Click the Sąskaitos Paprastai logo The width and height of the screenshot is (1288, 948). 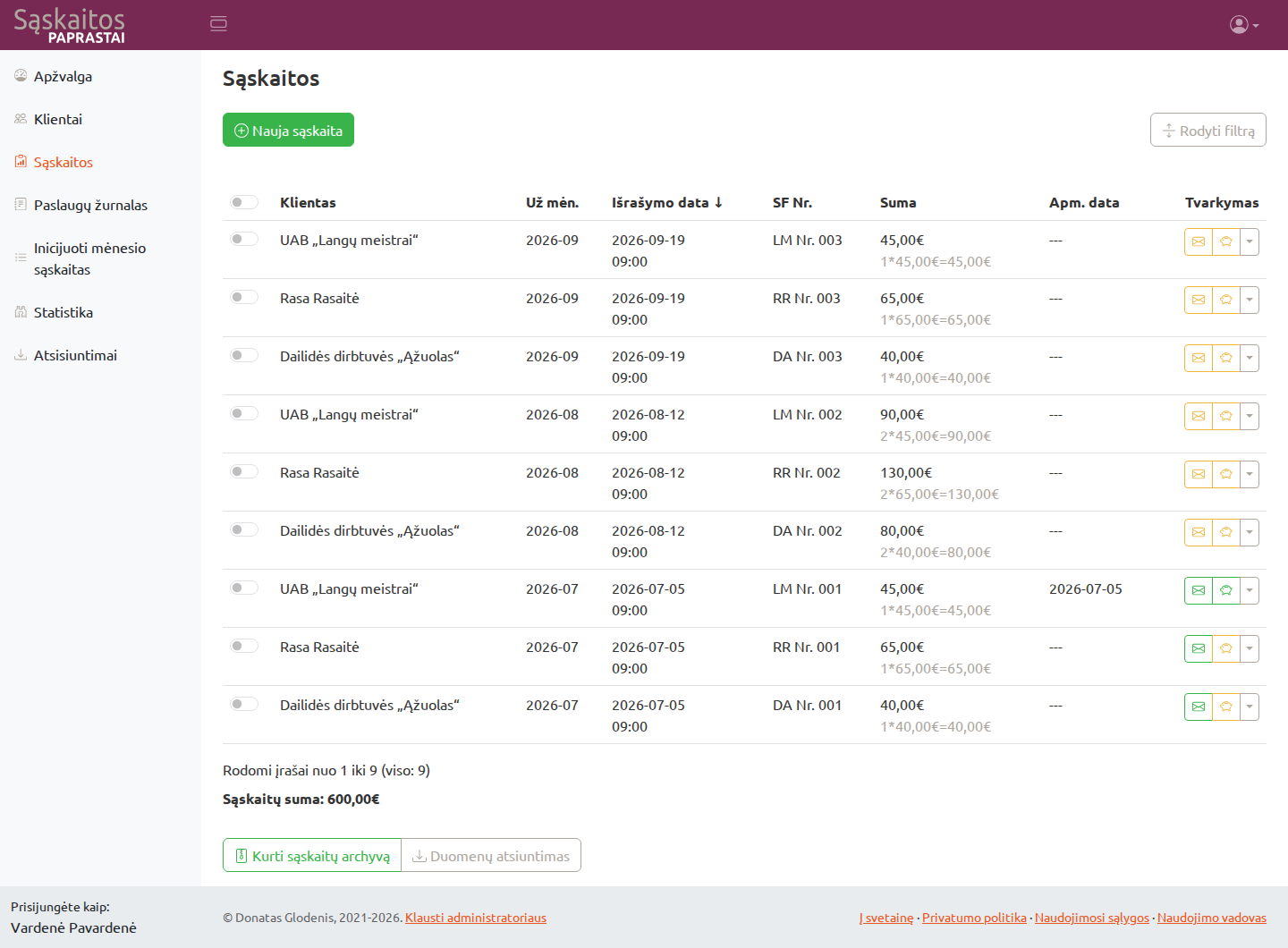[x=69, y=25]
